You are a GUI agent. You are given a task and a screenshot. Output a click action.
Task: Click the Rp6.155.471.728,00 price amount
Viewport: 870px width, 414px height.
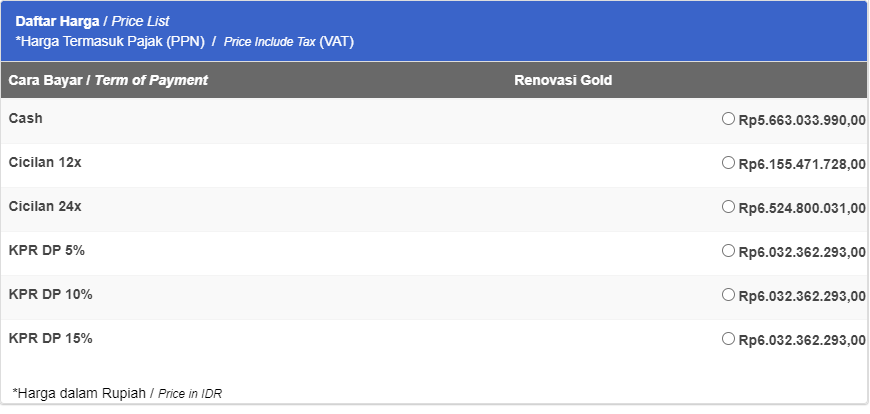click(802, 164)
